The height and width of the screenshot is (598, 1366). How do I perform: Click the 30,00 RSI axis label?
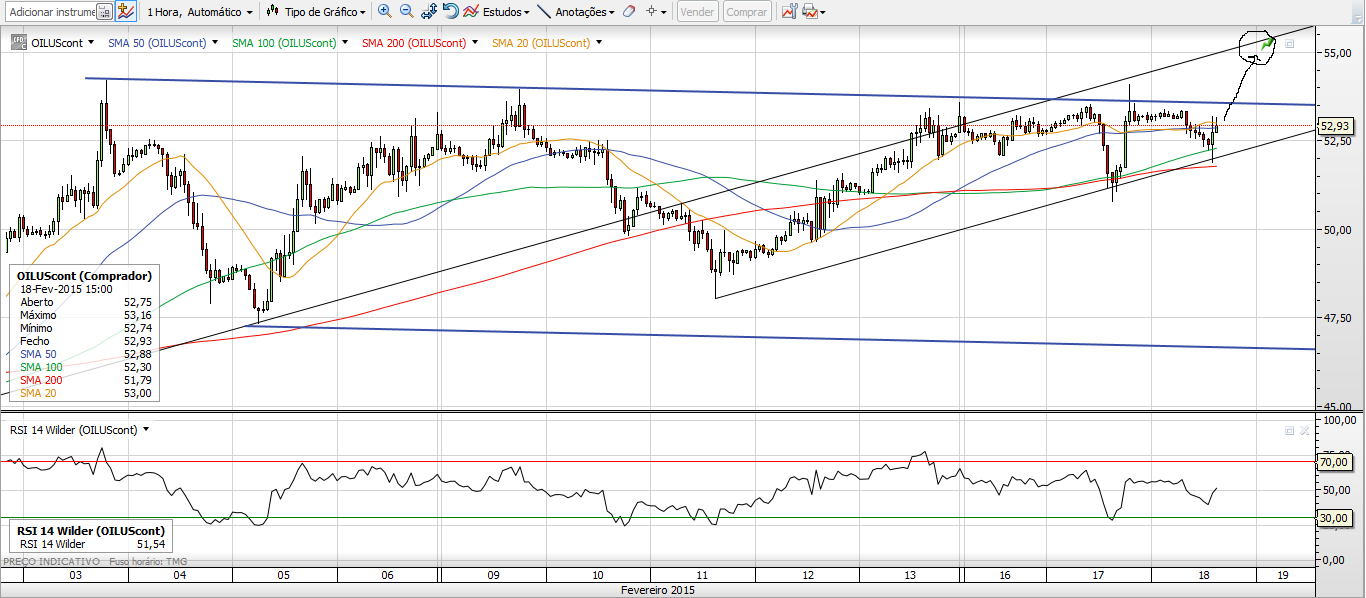[x=1336, y=518]
